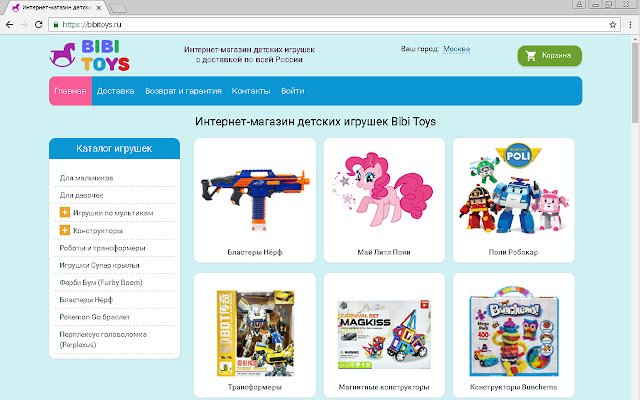Click Войти to log in
Viewport: 640px width, 400px height.
[292, 91]
